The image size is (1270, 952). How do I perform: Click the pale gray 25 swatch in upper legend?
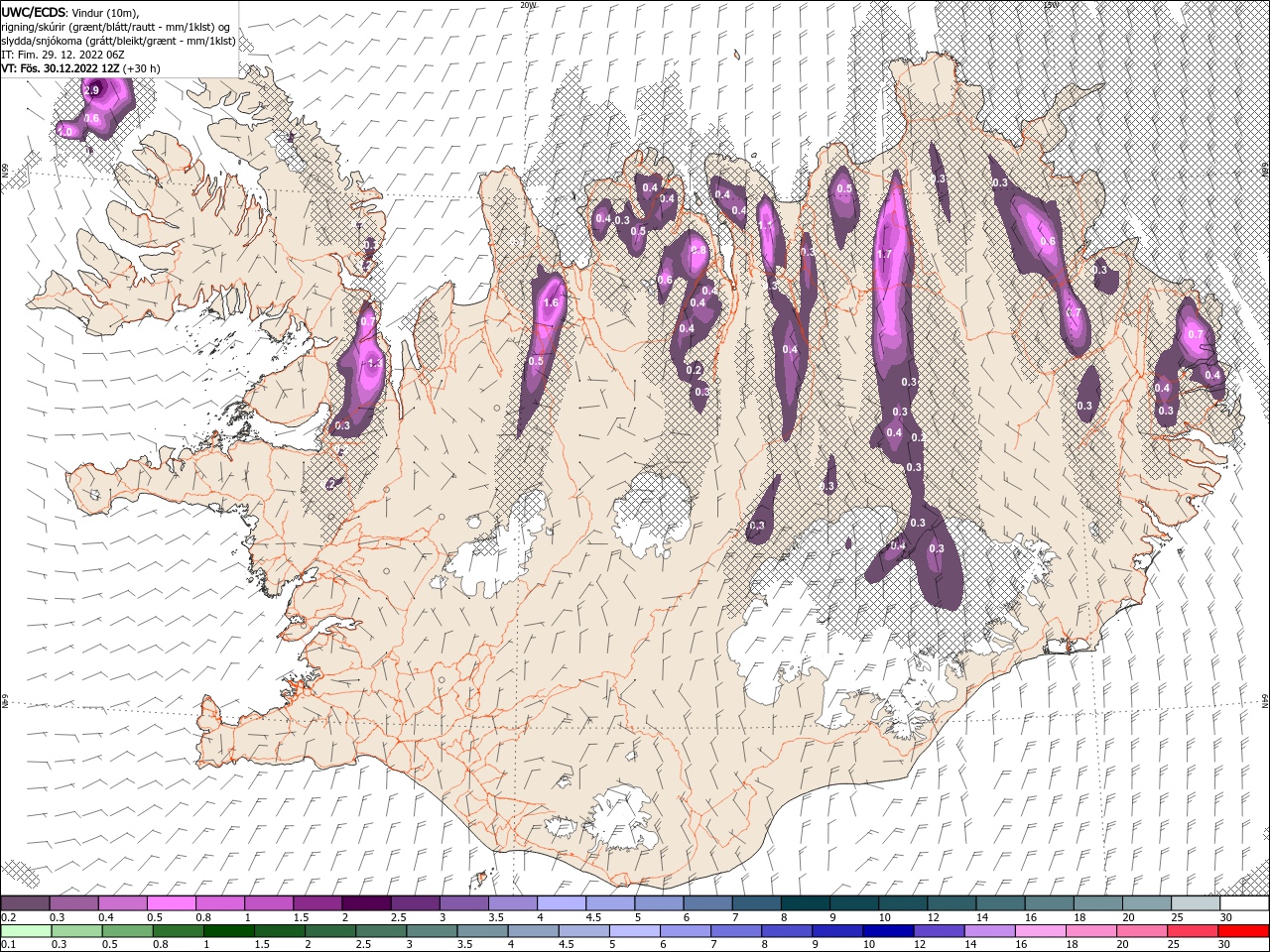coord(1196,903)
